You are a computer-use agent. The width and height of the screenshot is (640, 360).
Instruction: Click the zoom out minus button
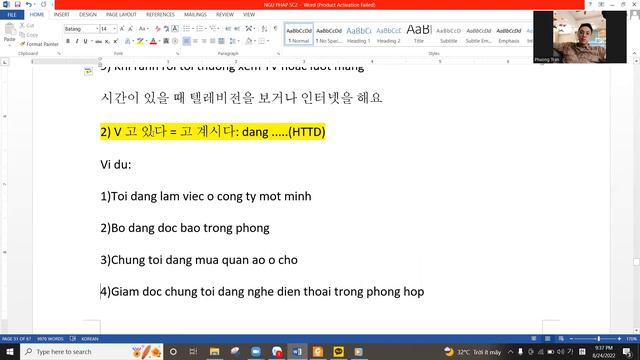tap(571, 339)
